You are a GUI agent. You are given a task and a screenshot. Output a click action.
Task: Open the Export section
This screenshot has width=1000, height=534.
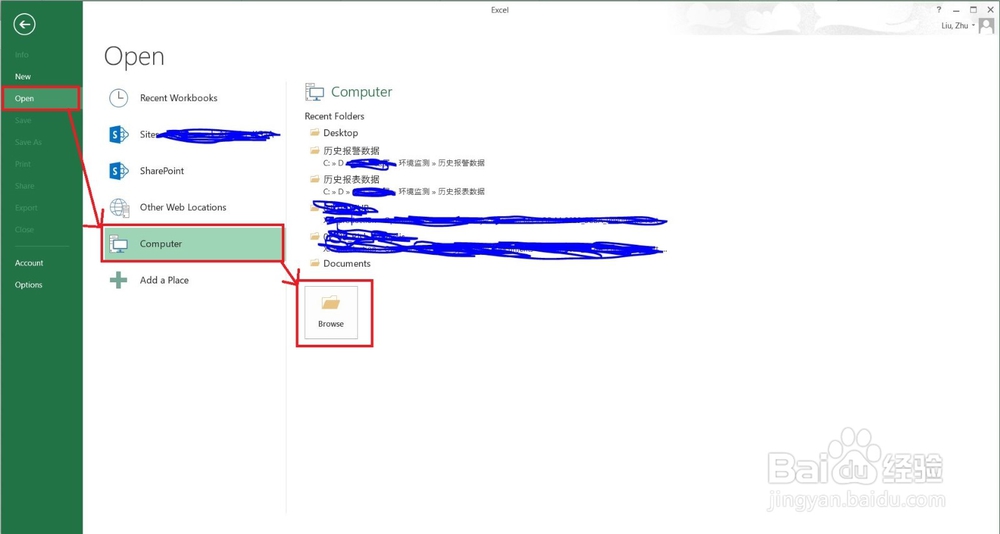26,207
